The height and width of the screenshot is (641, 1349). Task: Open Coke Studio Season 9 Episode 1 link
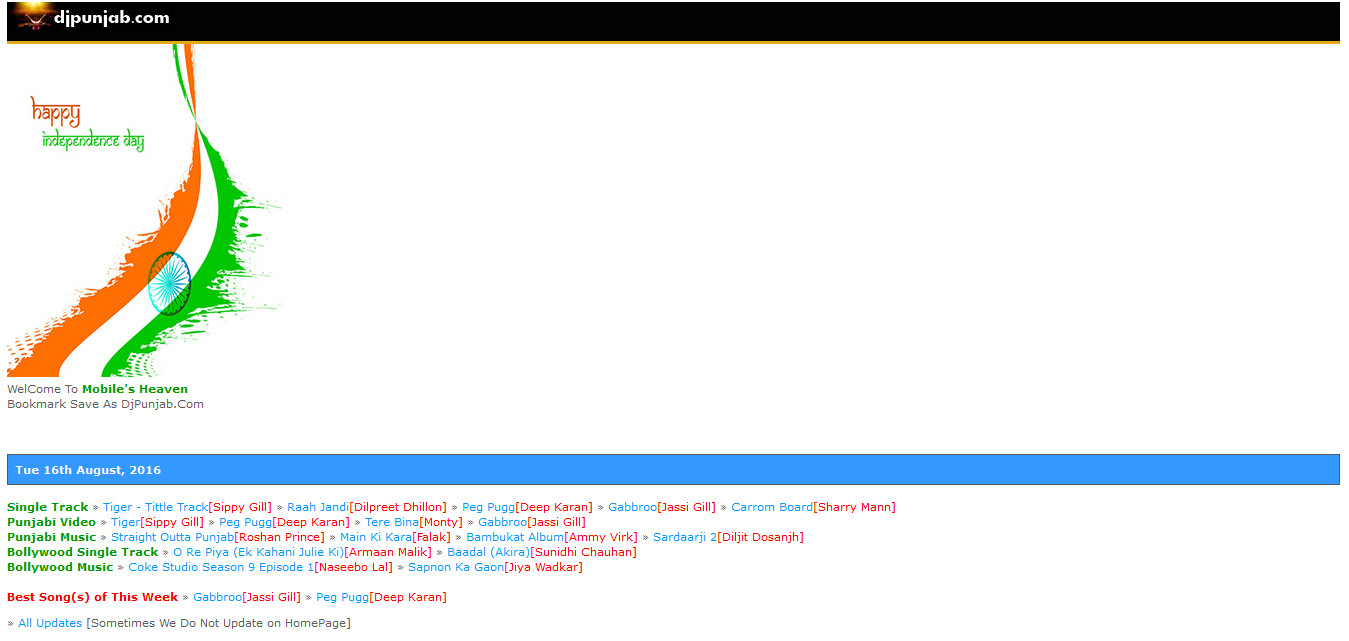point(221,567)
